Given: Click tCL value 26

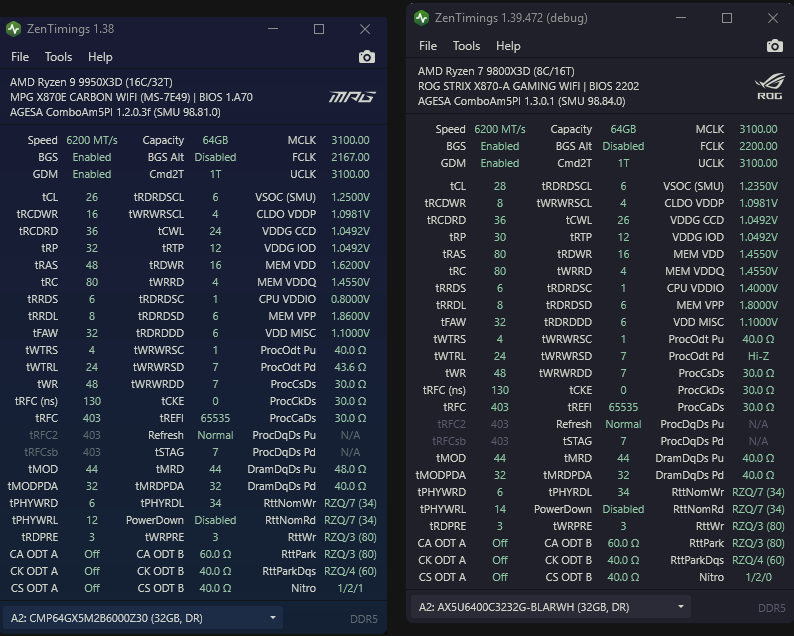Looking at the screenshot, I should [x=92, y=197].
